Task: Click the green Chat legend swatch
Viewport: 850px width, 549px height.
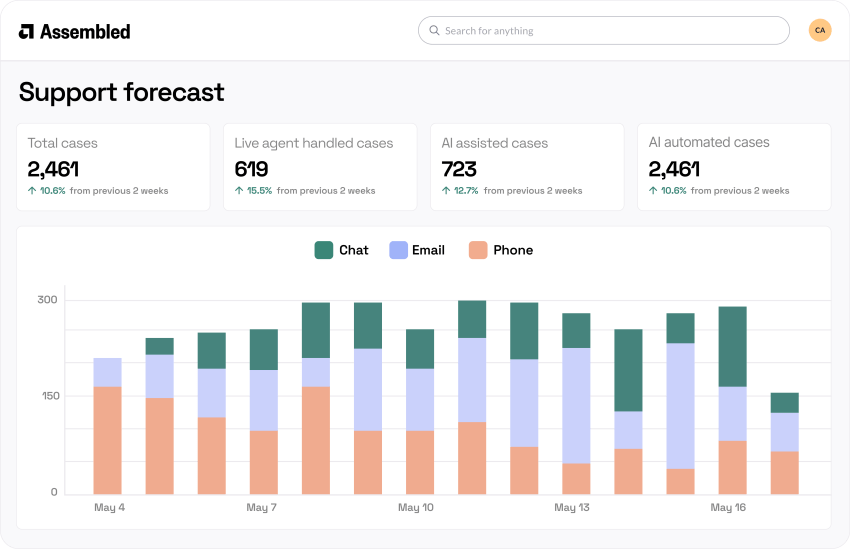Action: pyautogui.click(x=324, y=250)
